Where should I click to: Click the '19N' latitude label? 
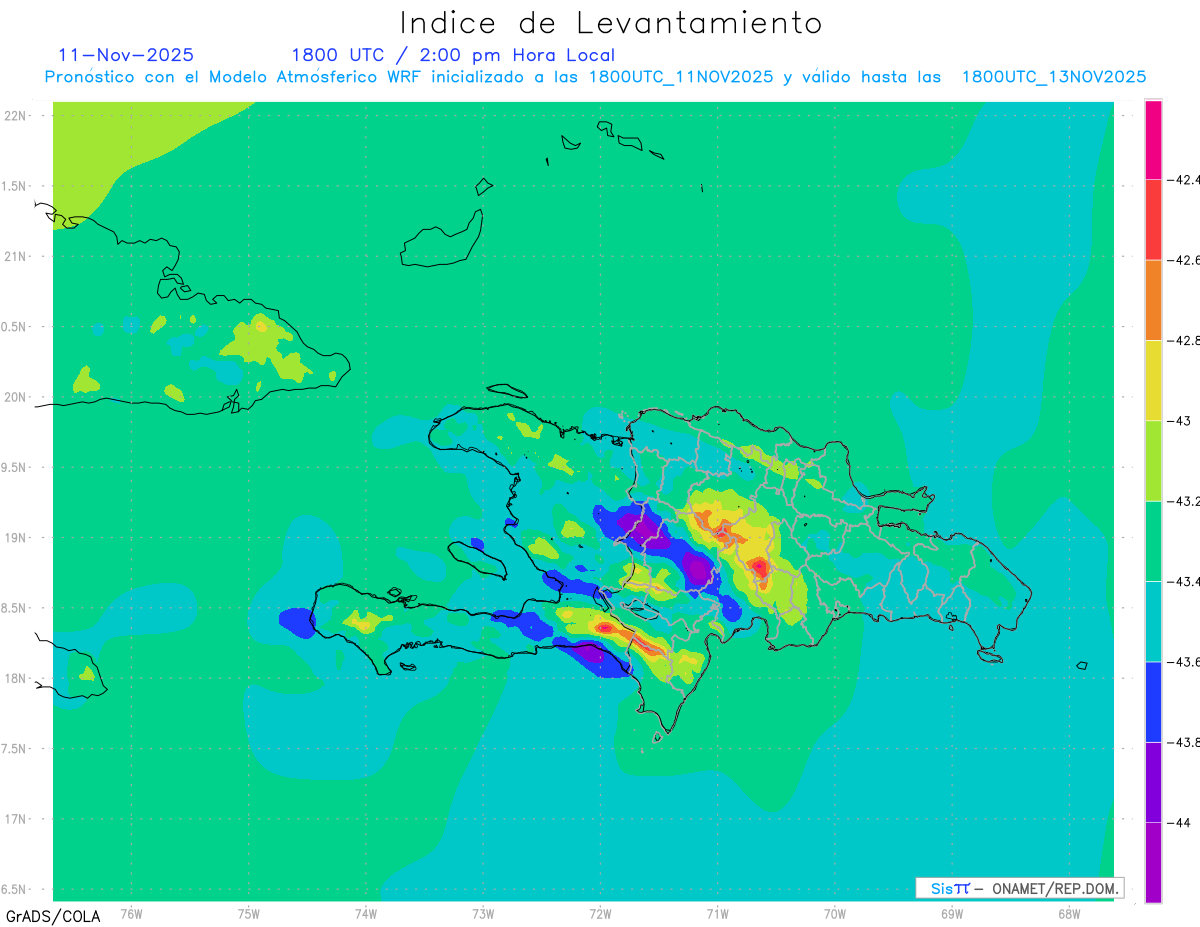click(16, 538)
